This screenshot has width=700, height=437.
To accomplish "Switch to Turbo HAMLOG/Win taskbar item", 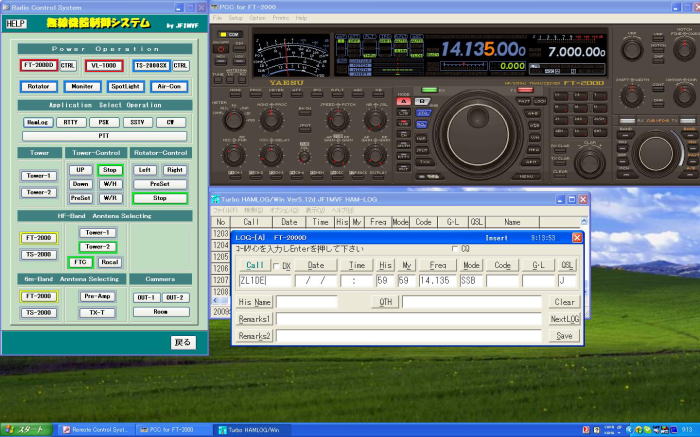I will point(250,430).
